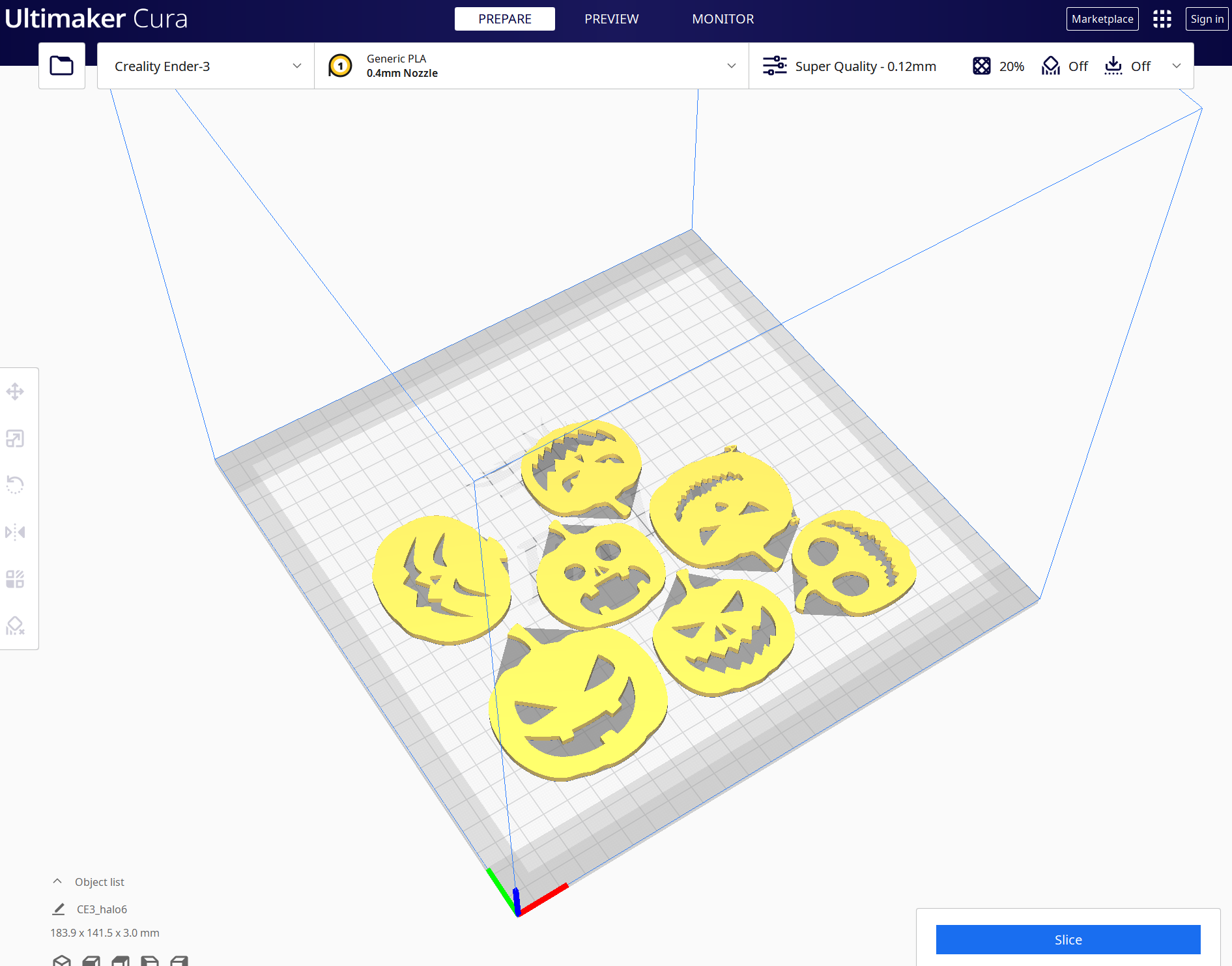This screenshot has width=1232, height=966.
Task: Switch to the default 3D camera view
Action: click(x=62, y=961)
